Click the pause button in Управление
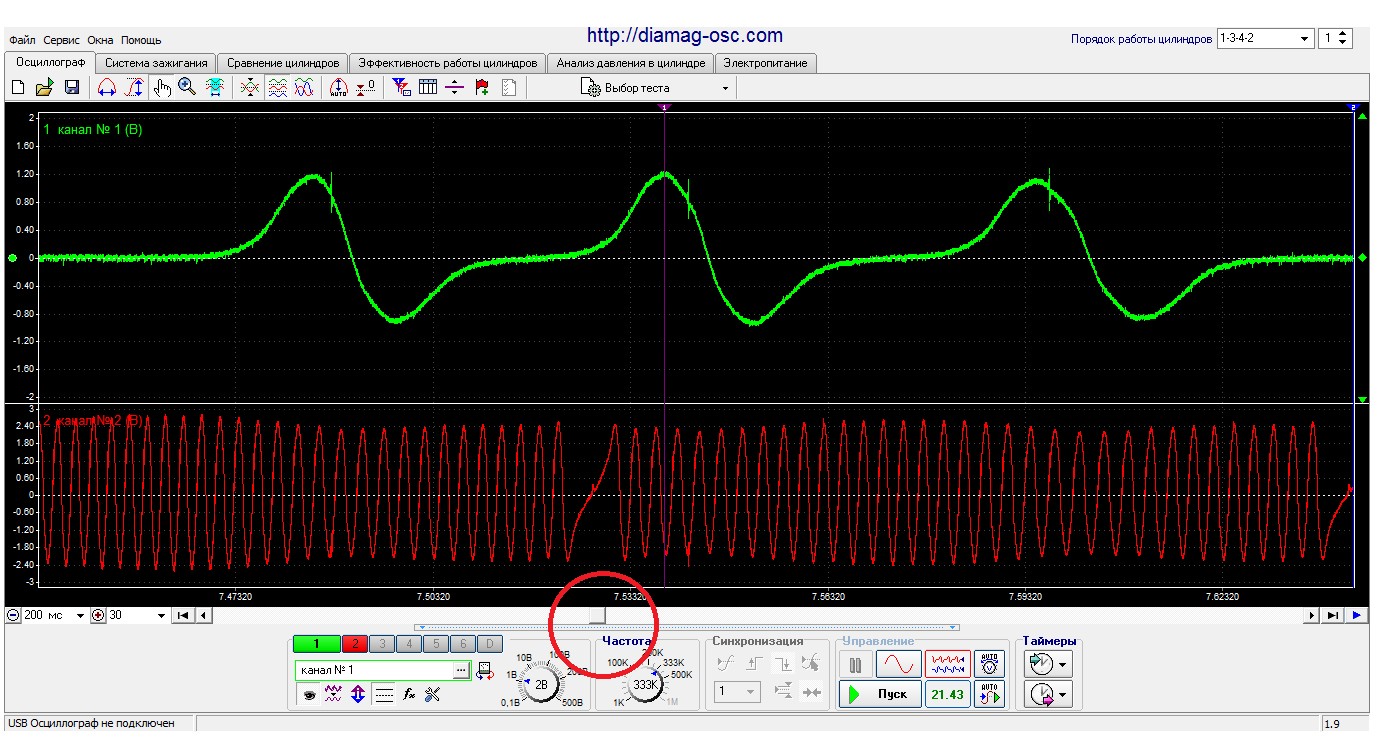This screenshot has height=736, width=1374. (x=855, y=664)
